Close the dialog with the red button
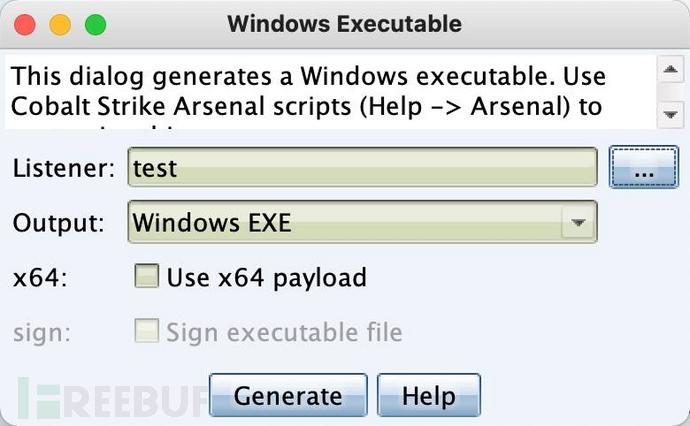 point(25,24)
